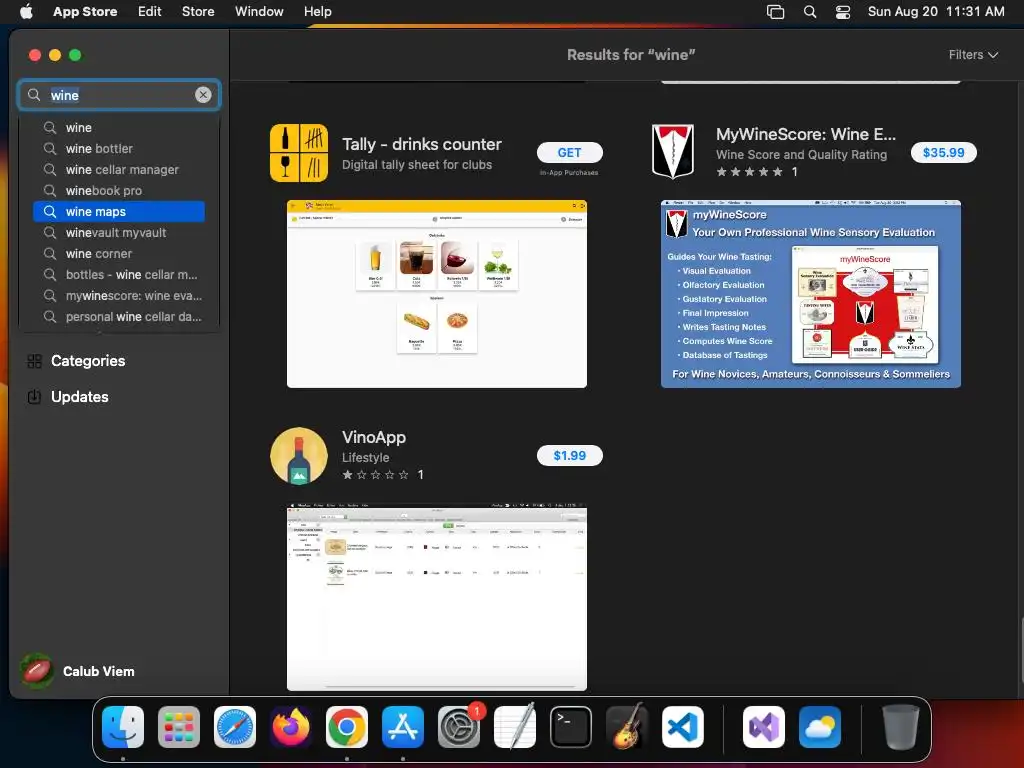The width and height of the screenshot is (1024, 768).
Task: Click the date and time in menu bar
Action: tap(936, 12)
